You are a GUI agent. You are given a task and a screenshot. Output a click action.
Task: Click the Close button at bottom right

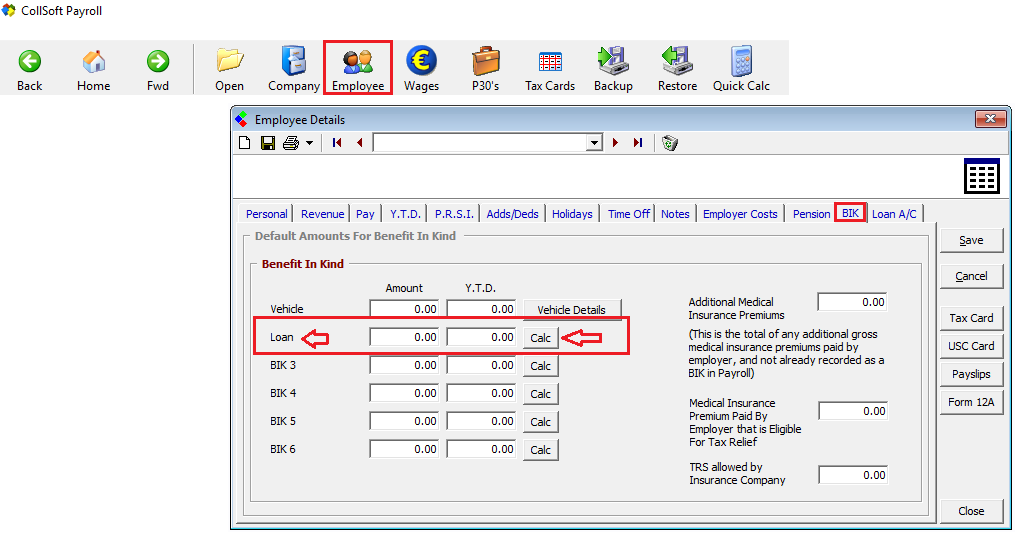[x=971, y=511]
